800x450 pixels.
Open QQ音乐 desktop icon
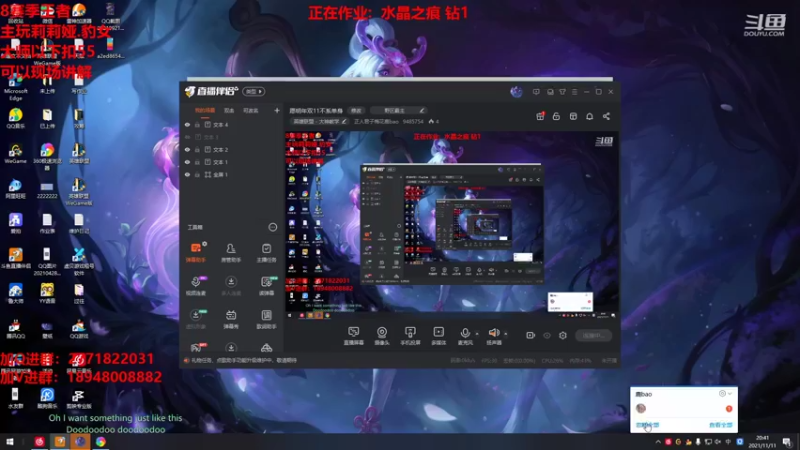15,118
